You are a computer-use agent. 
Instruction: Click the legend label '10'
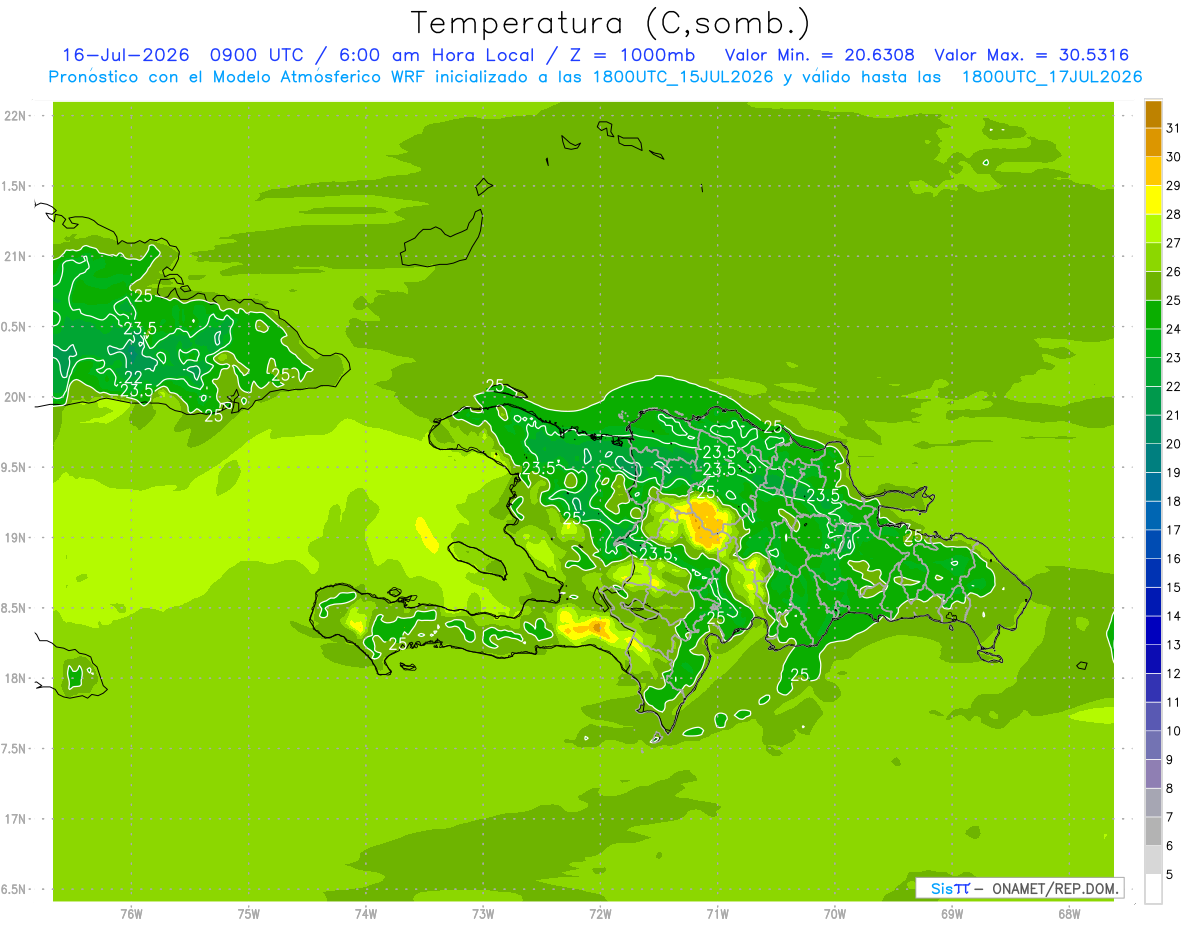1174,731
